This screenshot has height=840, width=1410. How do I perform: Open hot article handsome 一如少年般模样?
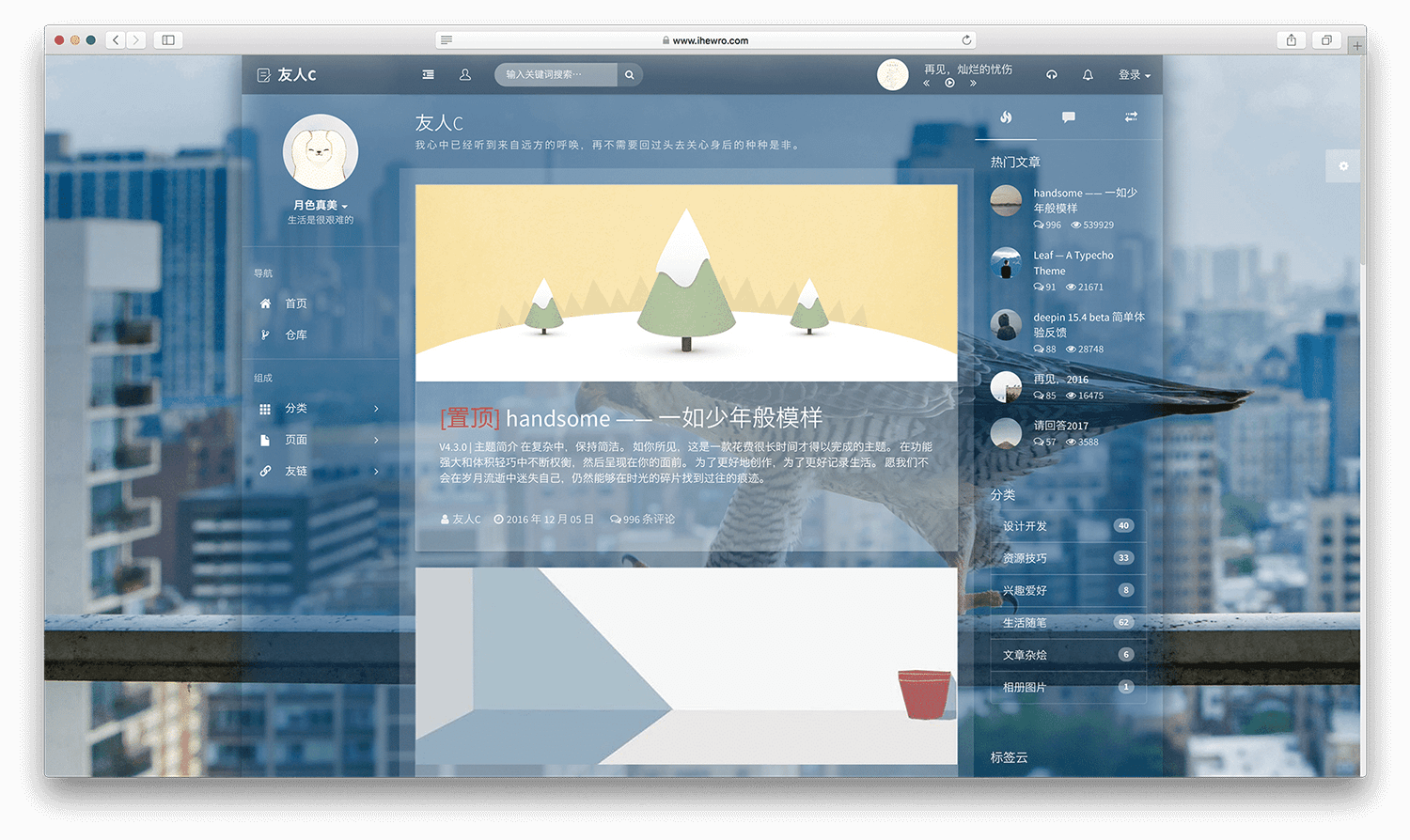coord(1085,200)
